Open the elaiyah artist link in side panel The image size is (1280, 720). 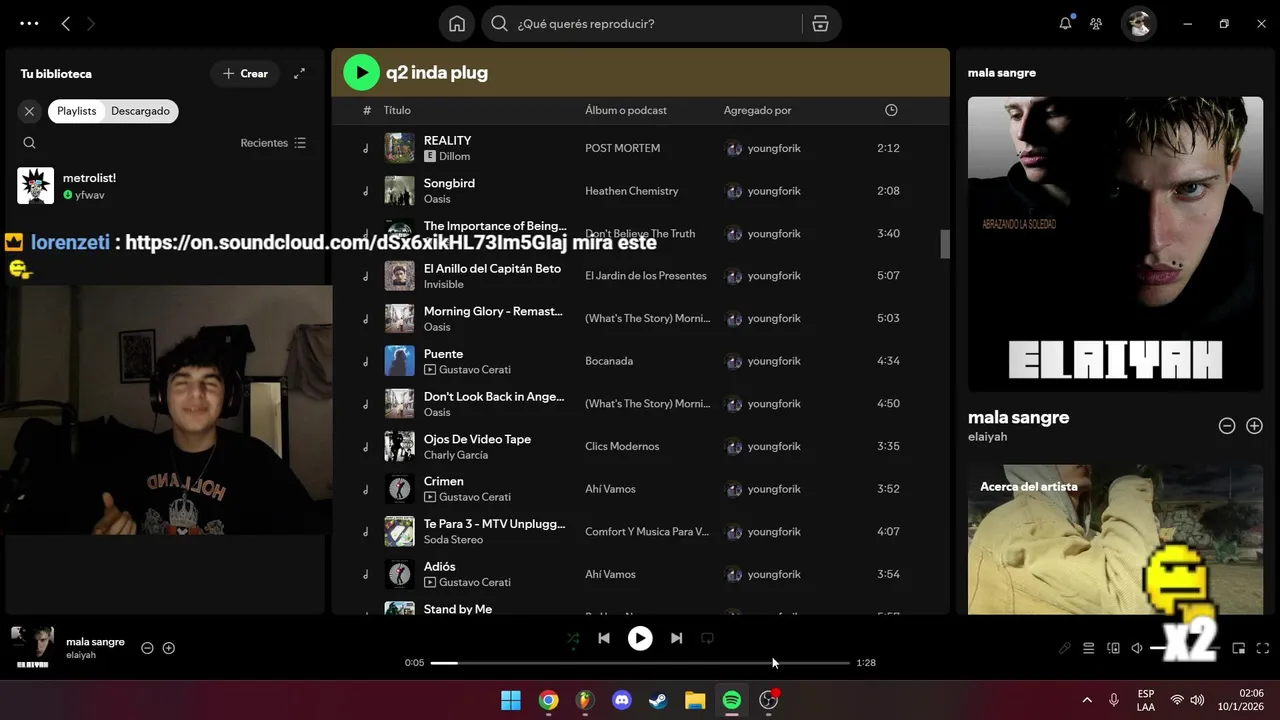click(x=987, y=437)
